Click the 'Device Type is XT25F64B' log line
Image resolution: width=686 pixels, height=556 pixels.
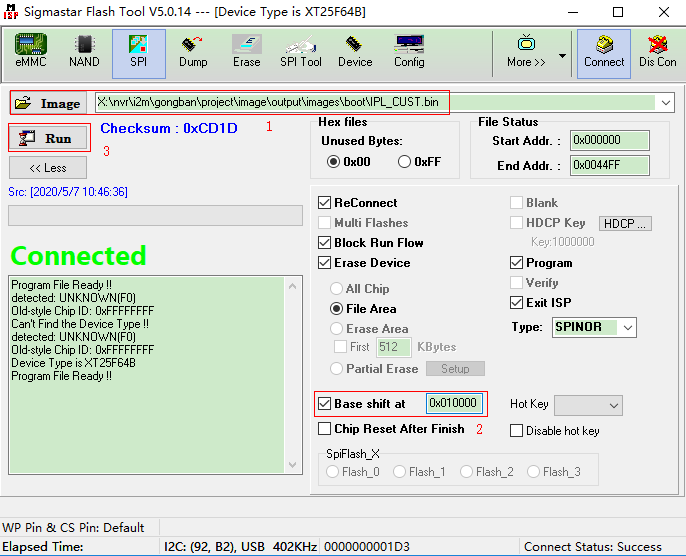pyautogui.click(x=74, y=363)
